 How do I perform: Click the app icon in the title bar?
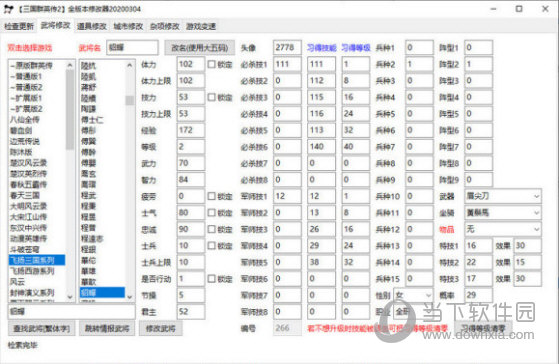point(9,9)
